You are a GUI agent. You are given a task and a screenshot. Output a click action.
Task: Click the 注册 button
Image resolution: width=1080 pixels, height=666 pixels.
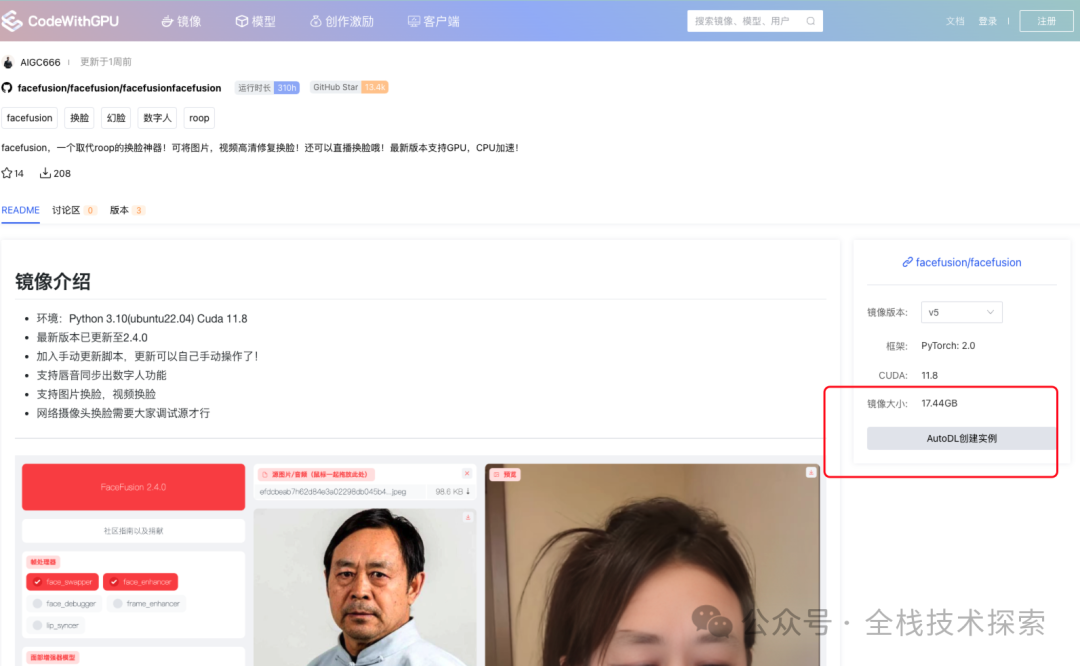1046,21
